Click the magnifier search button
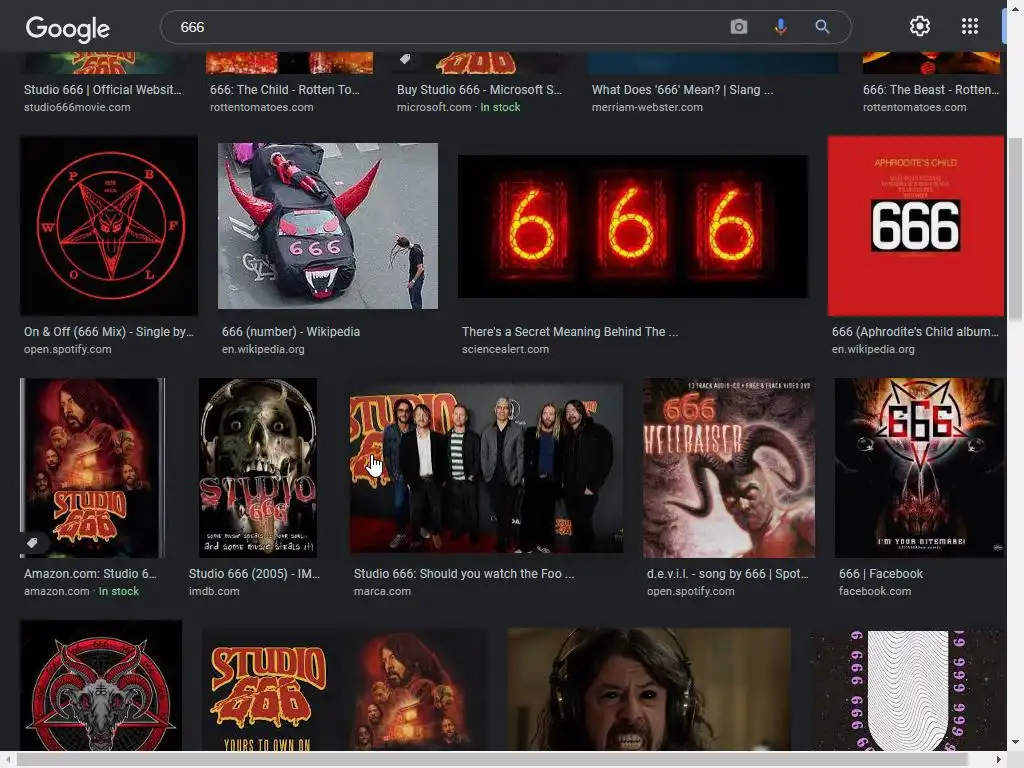The image size is (1024, 768). click(x=822, y=27)
